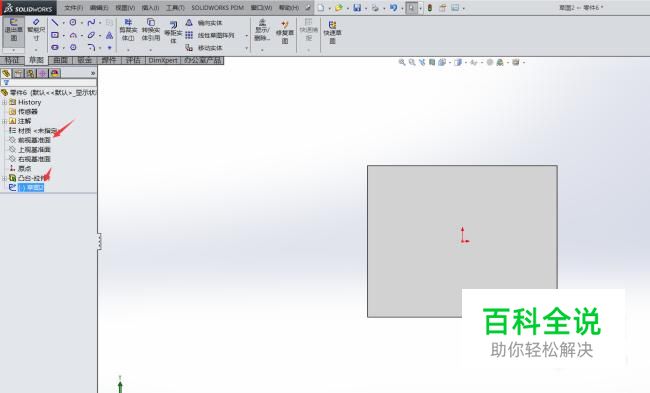Open the DisplayManager panel tab

(55, 73)
